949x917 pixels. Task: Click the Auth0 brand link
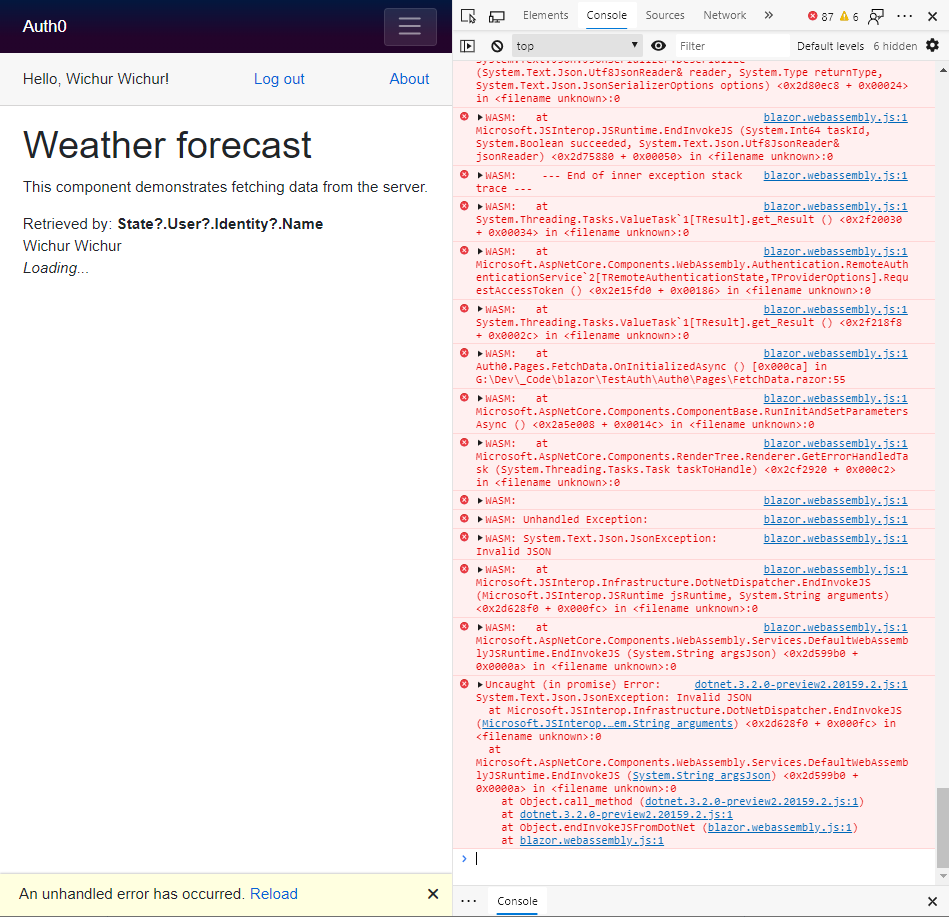pyautogui.click(x=45, y=26)
